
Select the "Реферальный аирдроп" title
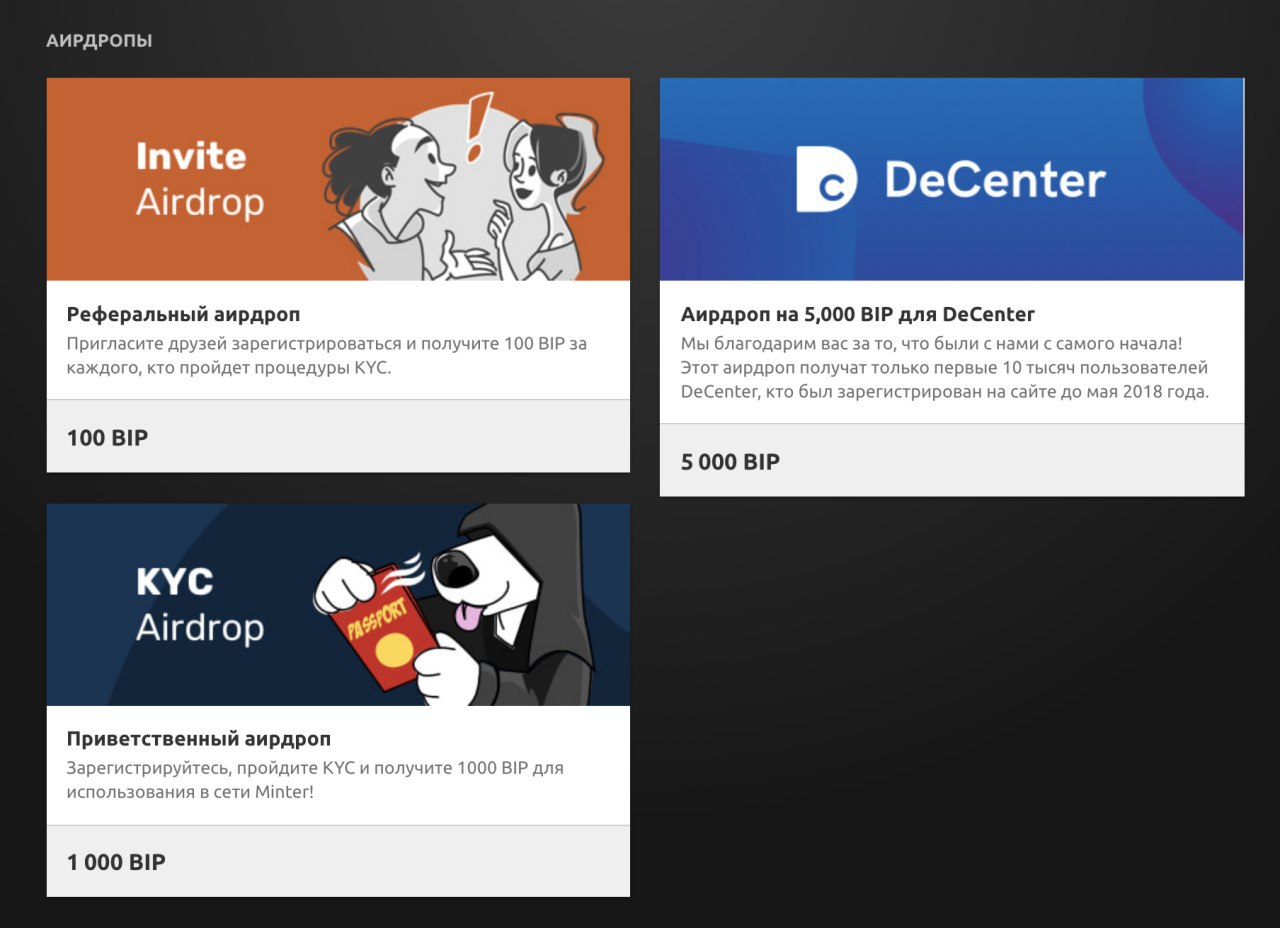pos(183,314)
